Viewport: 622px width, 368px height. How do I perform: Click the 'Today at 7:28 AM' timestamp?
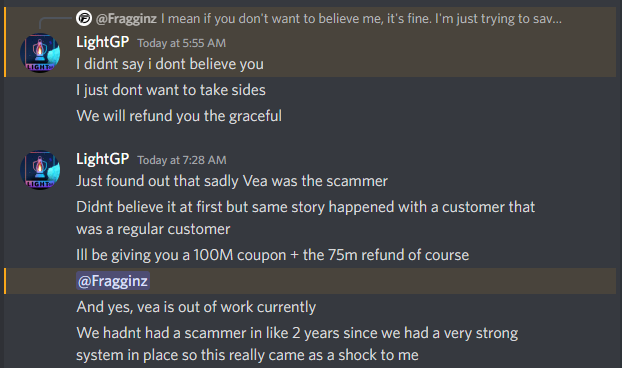pyautogui.click(x=182, y=160)
